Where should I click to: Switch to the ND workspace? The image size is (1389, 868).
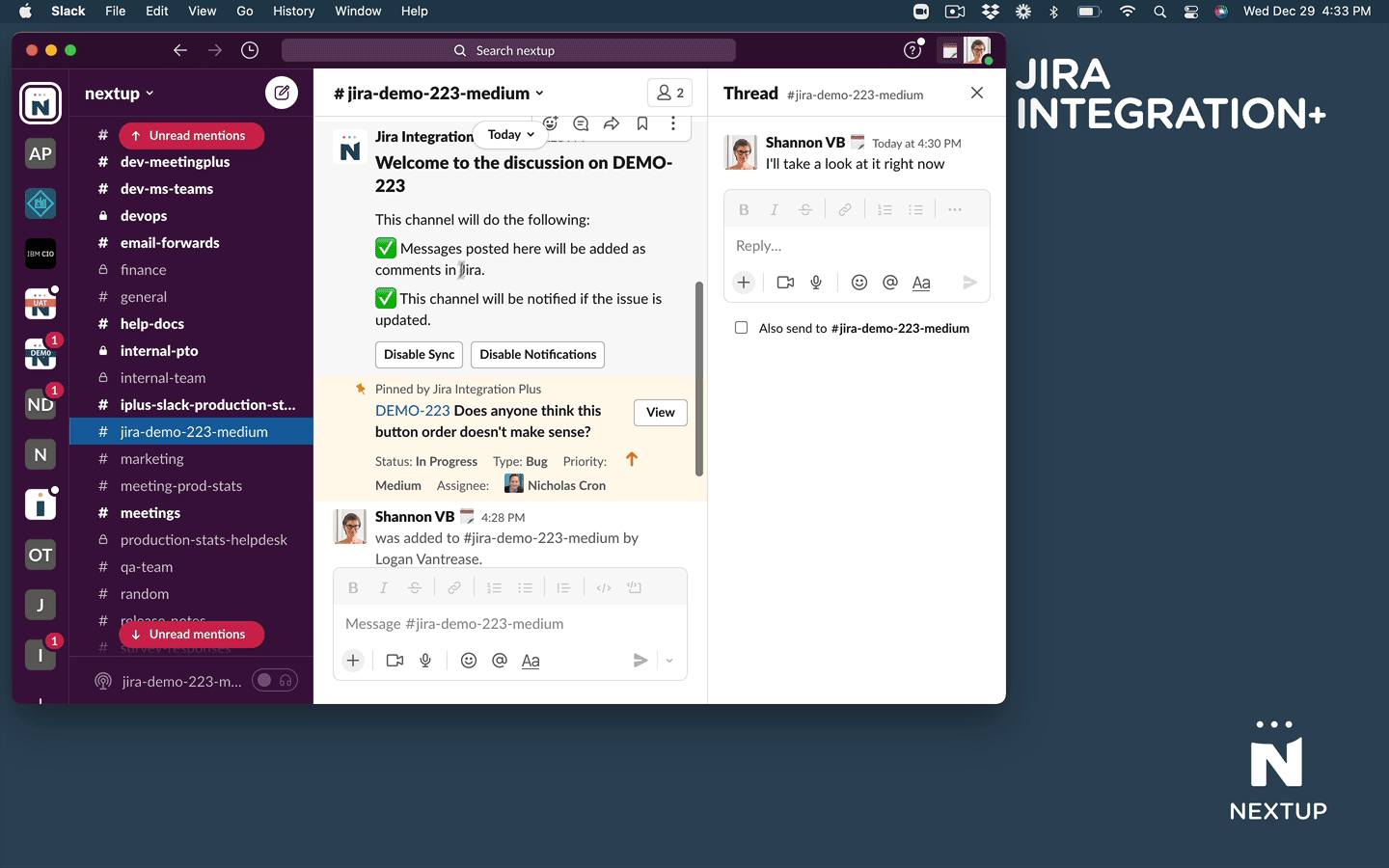coord(41,404)
